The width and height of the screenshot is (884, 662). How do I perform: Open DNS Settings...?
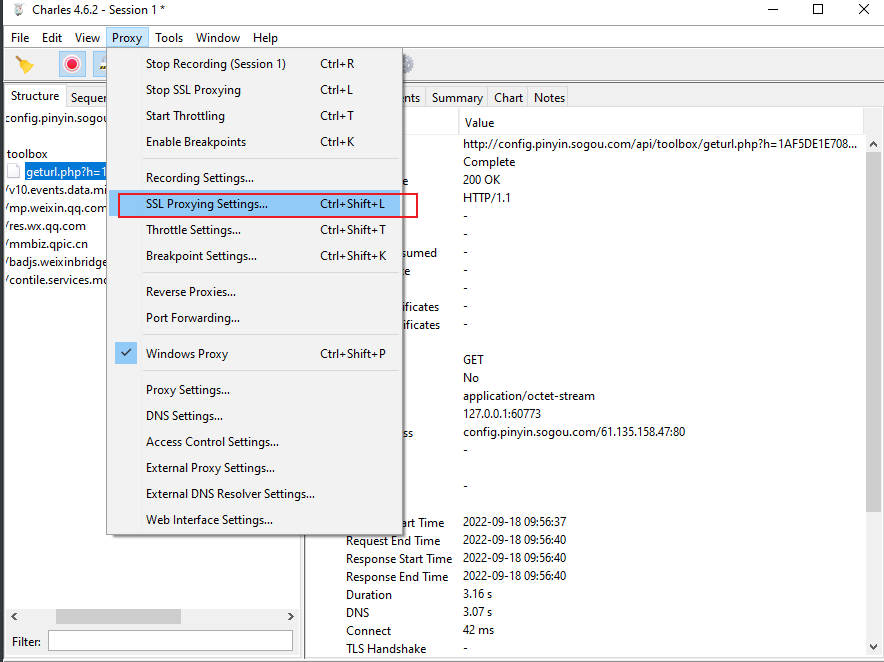tap(253, 416)
